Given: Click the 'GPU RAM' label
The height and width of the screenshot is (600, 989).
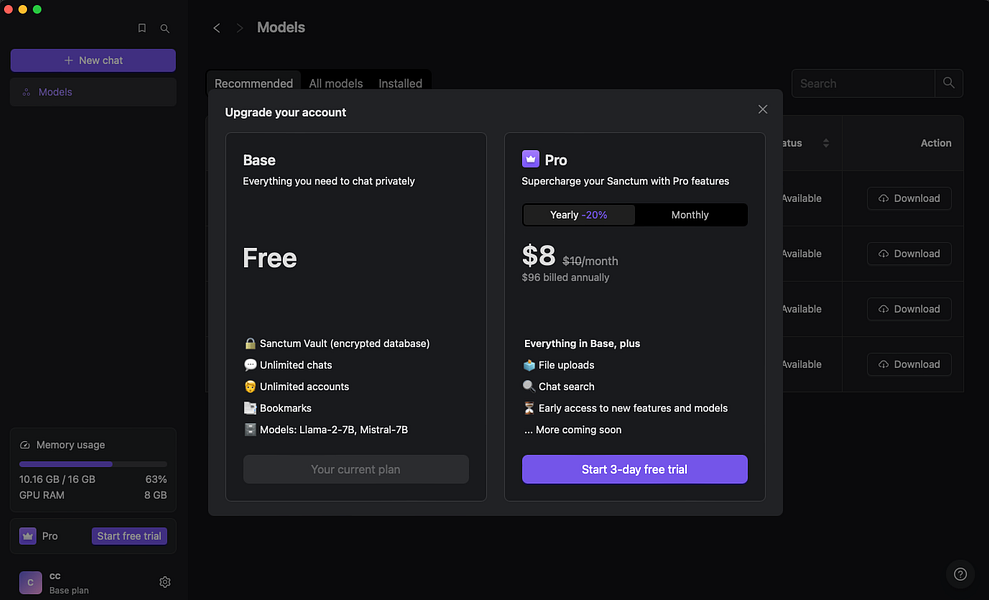Looking at the screenshot, I should (x=42, y=495).
